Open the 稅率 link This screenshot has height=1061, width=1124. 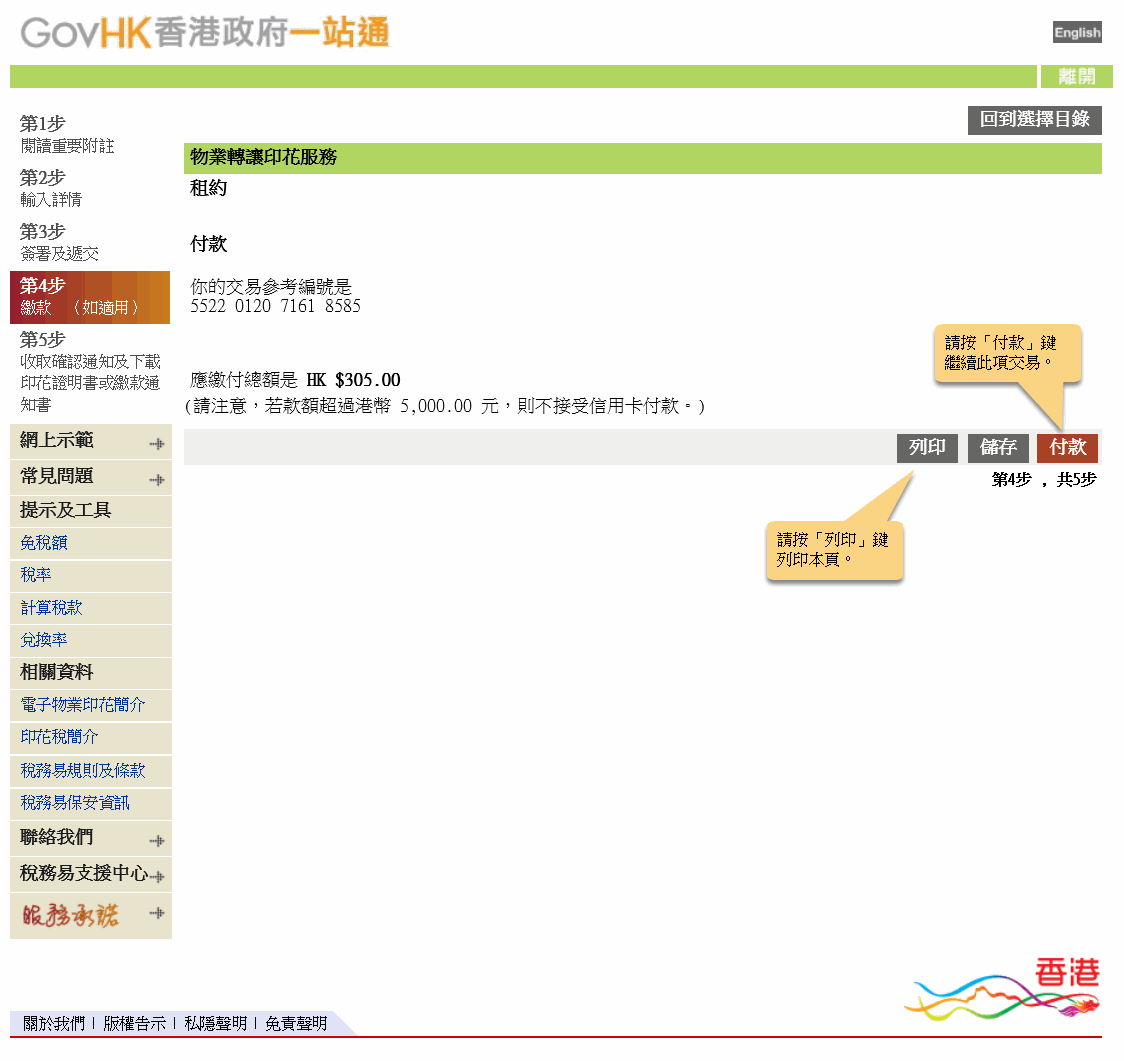point(36,575)
